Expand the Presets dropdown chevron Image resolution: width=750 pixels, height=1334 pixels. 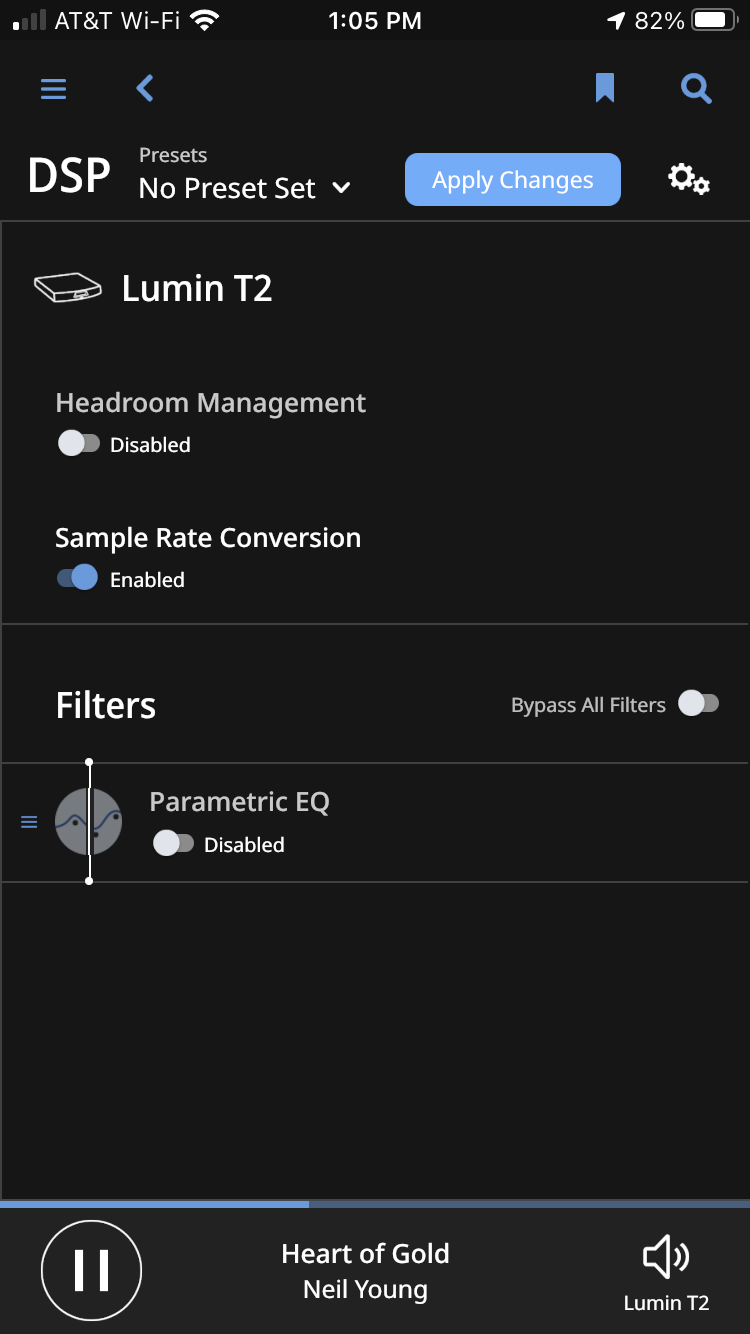[x=341, y=188]
